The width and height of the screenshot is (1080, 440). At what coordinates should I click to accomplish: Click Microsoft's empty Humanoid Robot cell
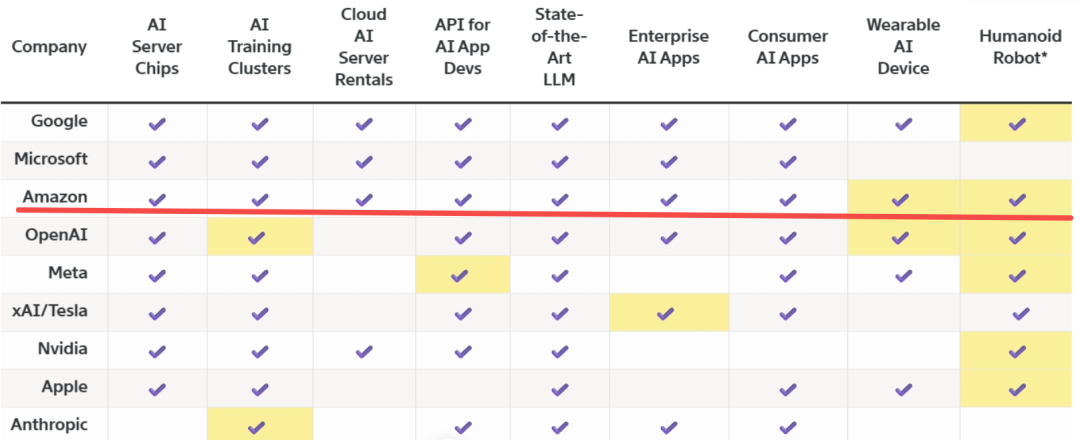(x=1018, y=161)
